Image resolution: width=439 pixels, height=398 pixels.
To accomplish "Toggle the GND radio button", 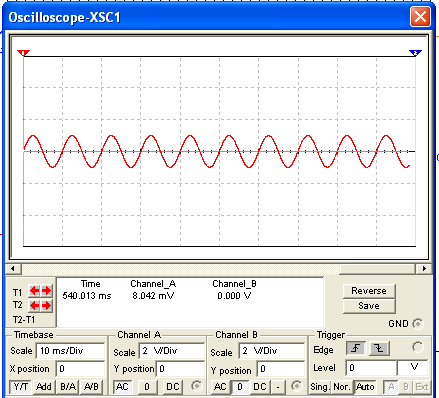I will click(417, 324).
